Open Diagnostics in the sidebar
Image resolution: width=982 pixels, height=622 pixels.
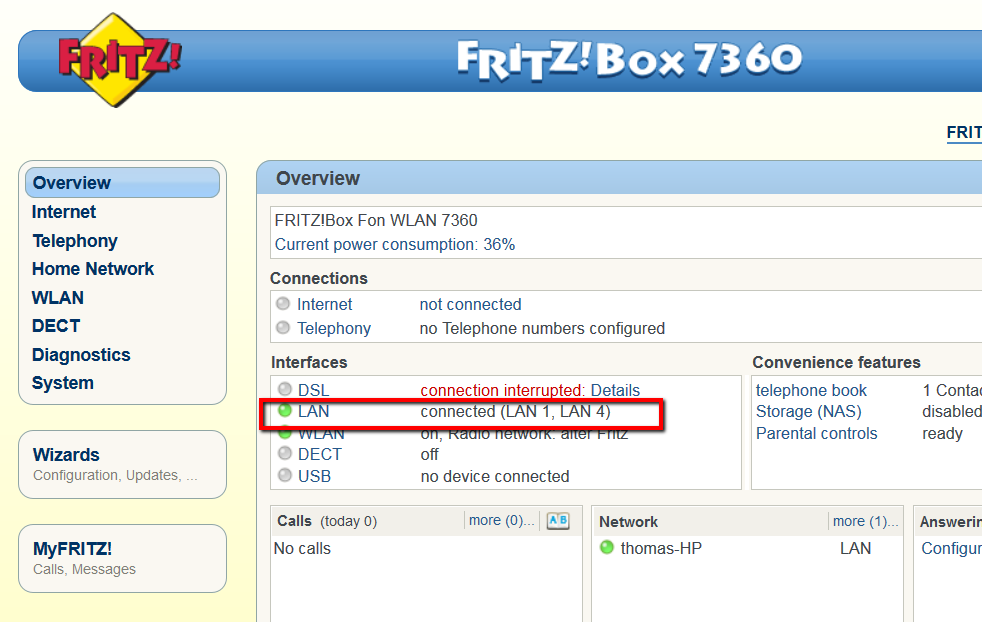(x=81, y=355)
